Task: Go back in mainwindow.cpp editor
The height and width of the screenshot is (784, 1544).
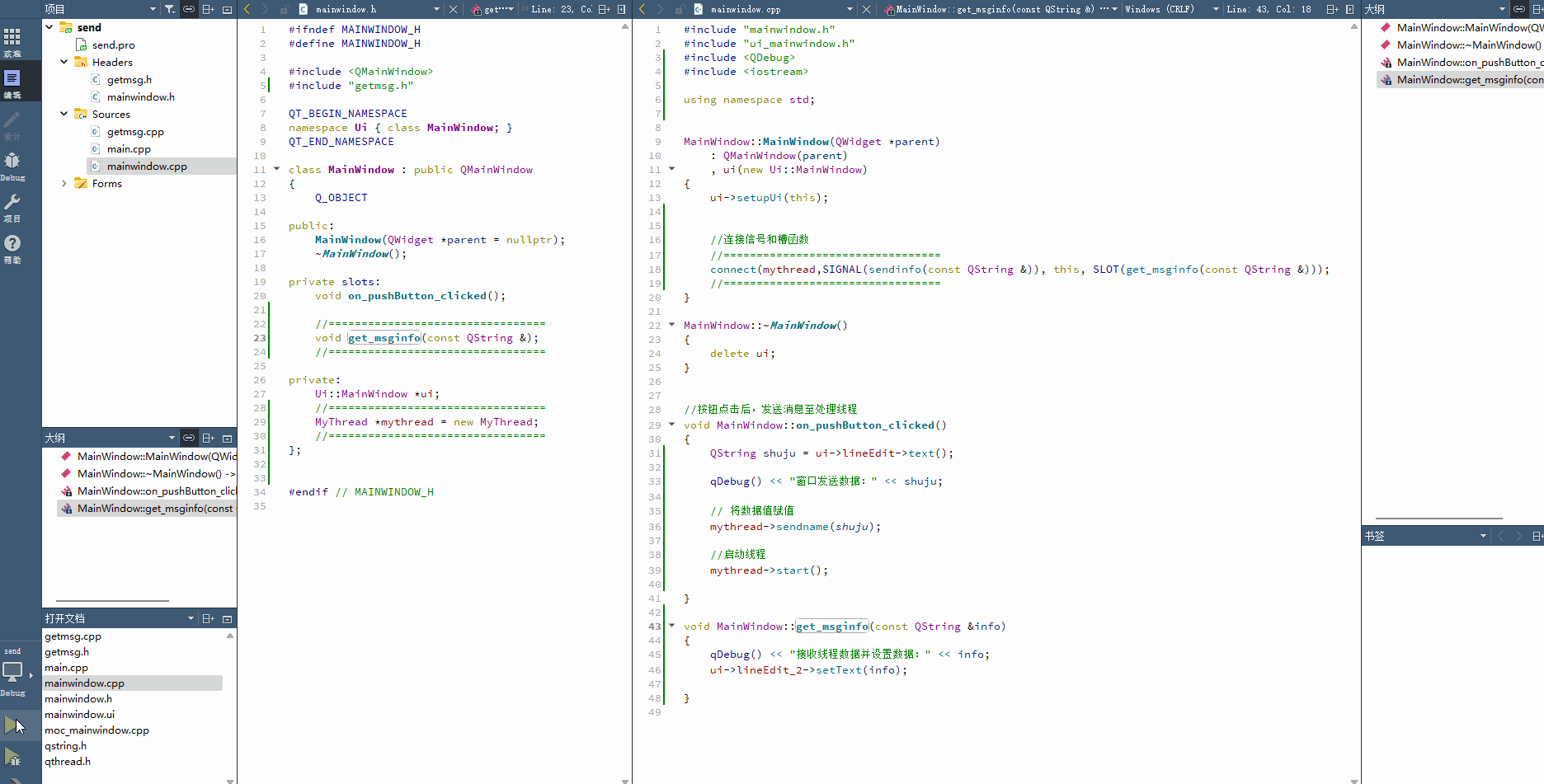Action: [642, 9]
